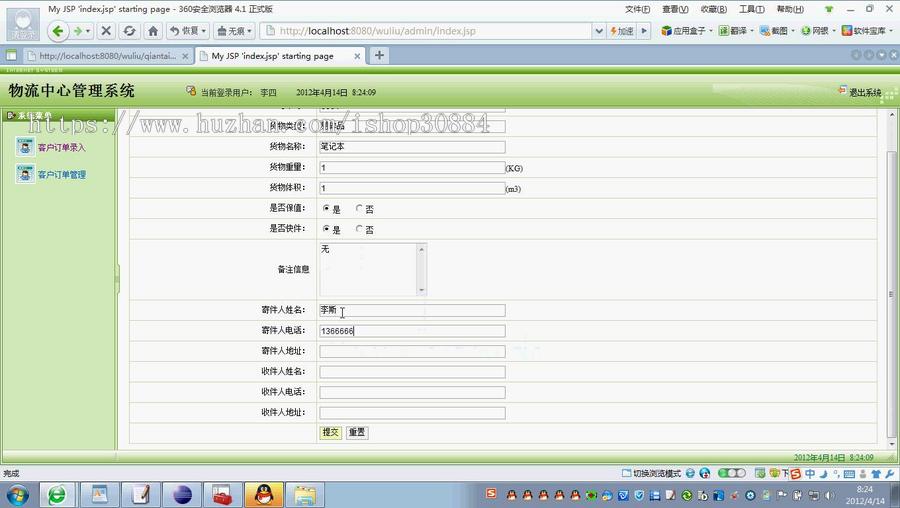This screenshot has width=900, height=508.
Task: Open the address bar dropdown chevron
Action: (599, 31)
